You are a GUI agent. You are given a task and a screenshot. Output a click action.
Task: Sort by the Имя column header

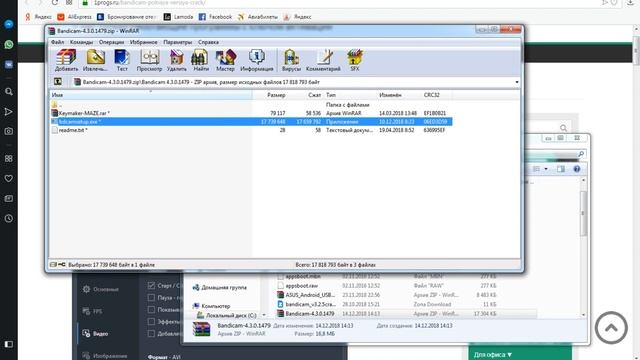tap(151, 95)
